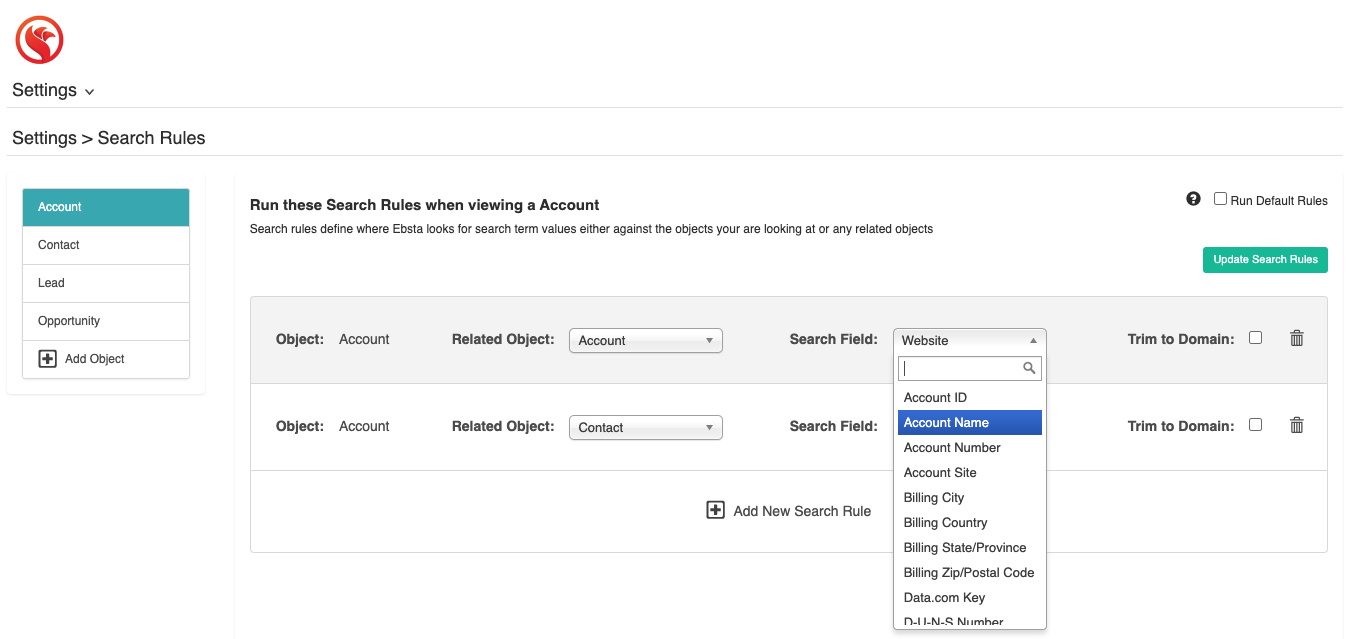This screenshot has width=1346, height=639.
Task: Open the Related Object dropdown showing Contact
Action: [x=645, y=427]
